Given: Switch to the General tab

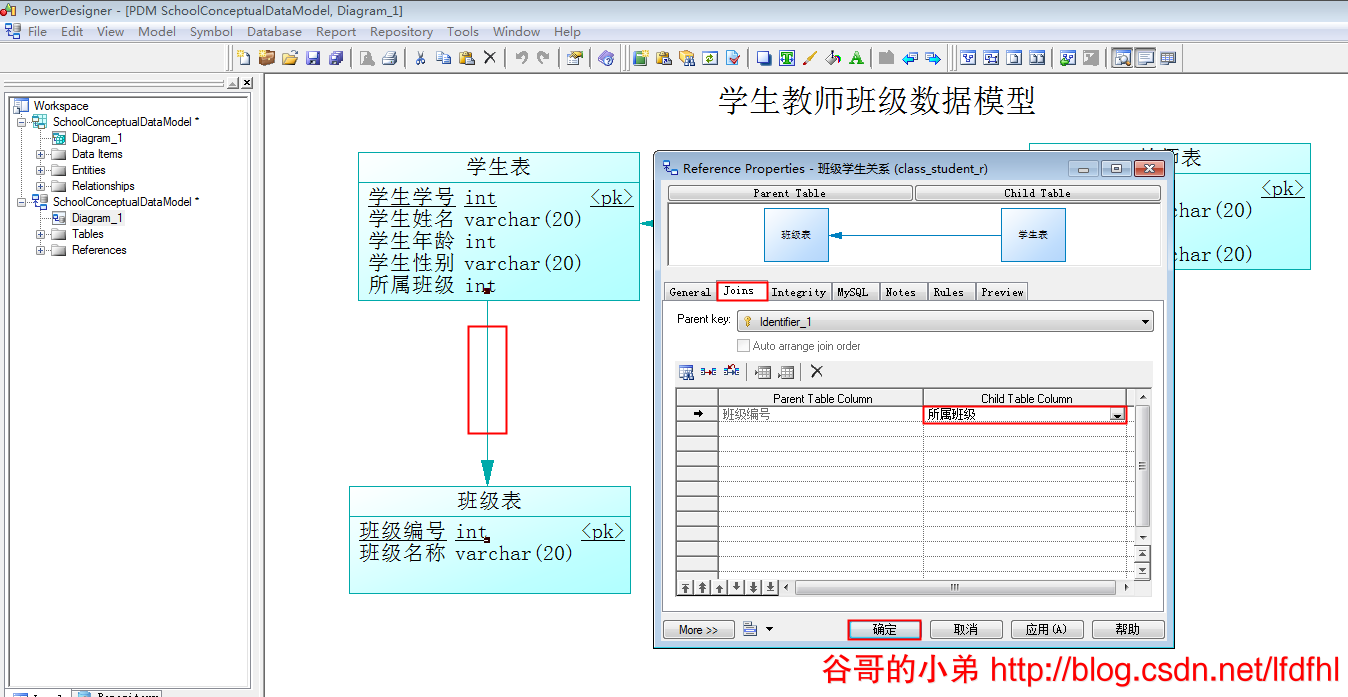Looking at the screenshot, I should (690, 292).
